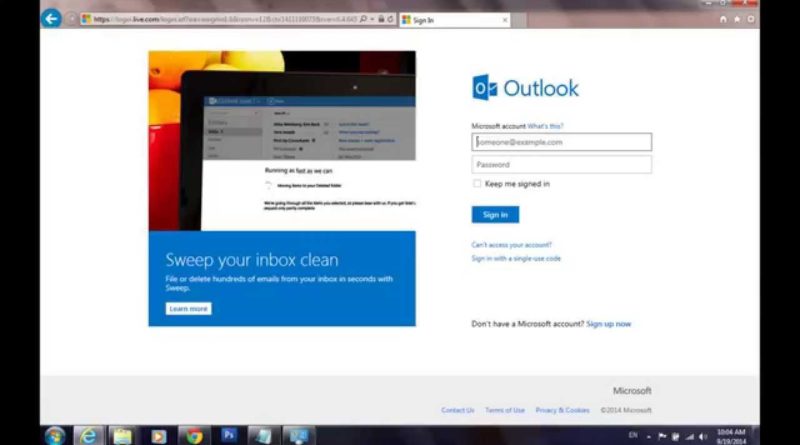The height and width of the screenshot is (445, 800).
Task: Click the browser back arrow button
Action: pyautogui.click(x=51, y=18)
